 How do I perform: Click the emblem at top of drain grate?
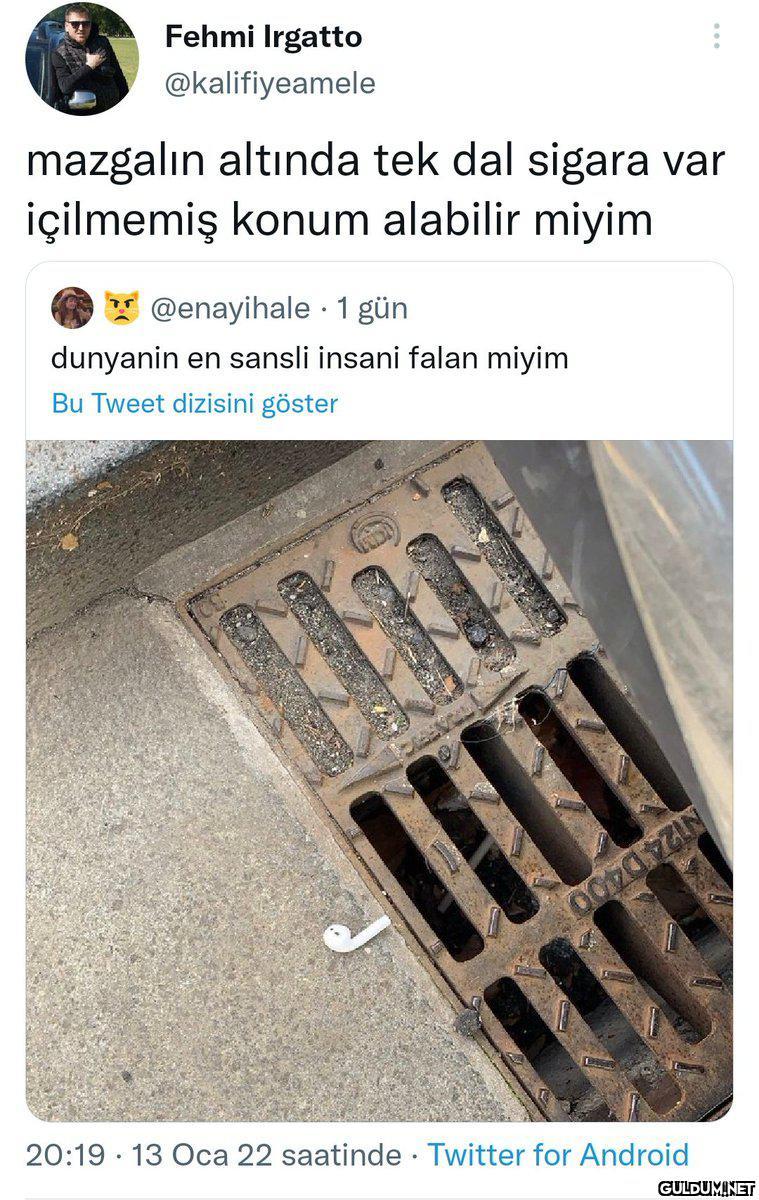coord(376,531)
